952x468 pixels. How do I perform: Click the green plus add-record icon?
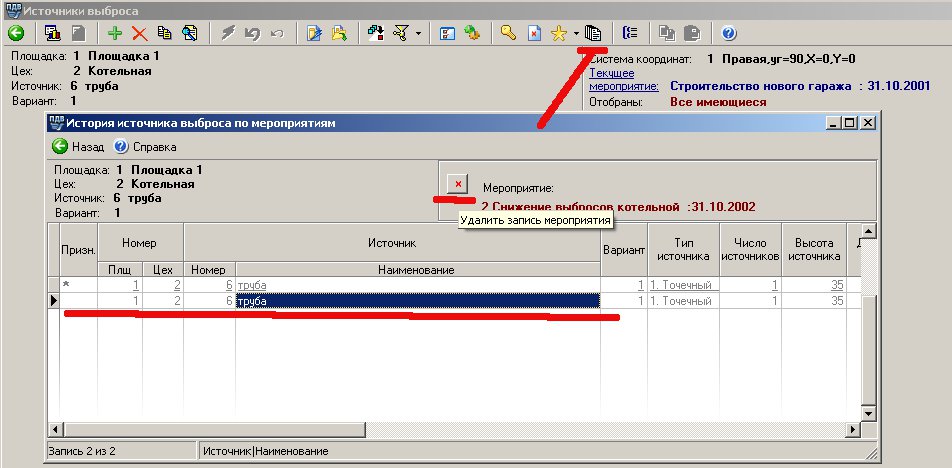pyautogui.click(x=116, y=33)
